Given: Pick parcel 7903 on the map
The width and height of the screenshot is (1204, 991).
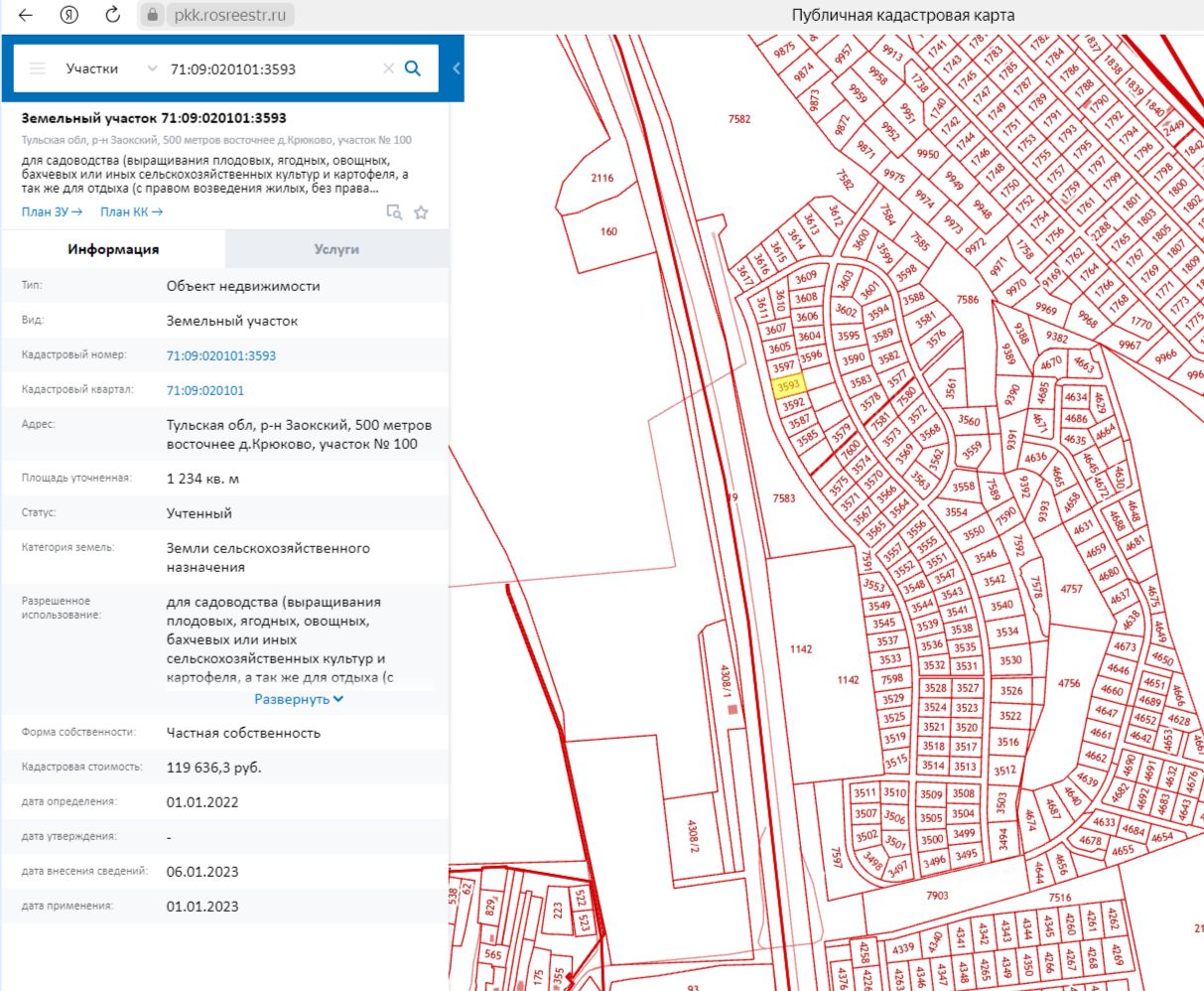Looking at the screenshot, I should [937, 895].
